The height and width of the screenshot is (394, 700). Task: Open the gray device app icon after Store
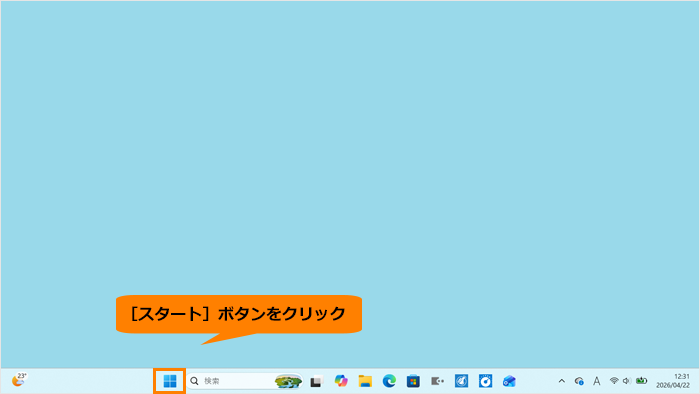[x=437, y=381]
